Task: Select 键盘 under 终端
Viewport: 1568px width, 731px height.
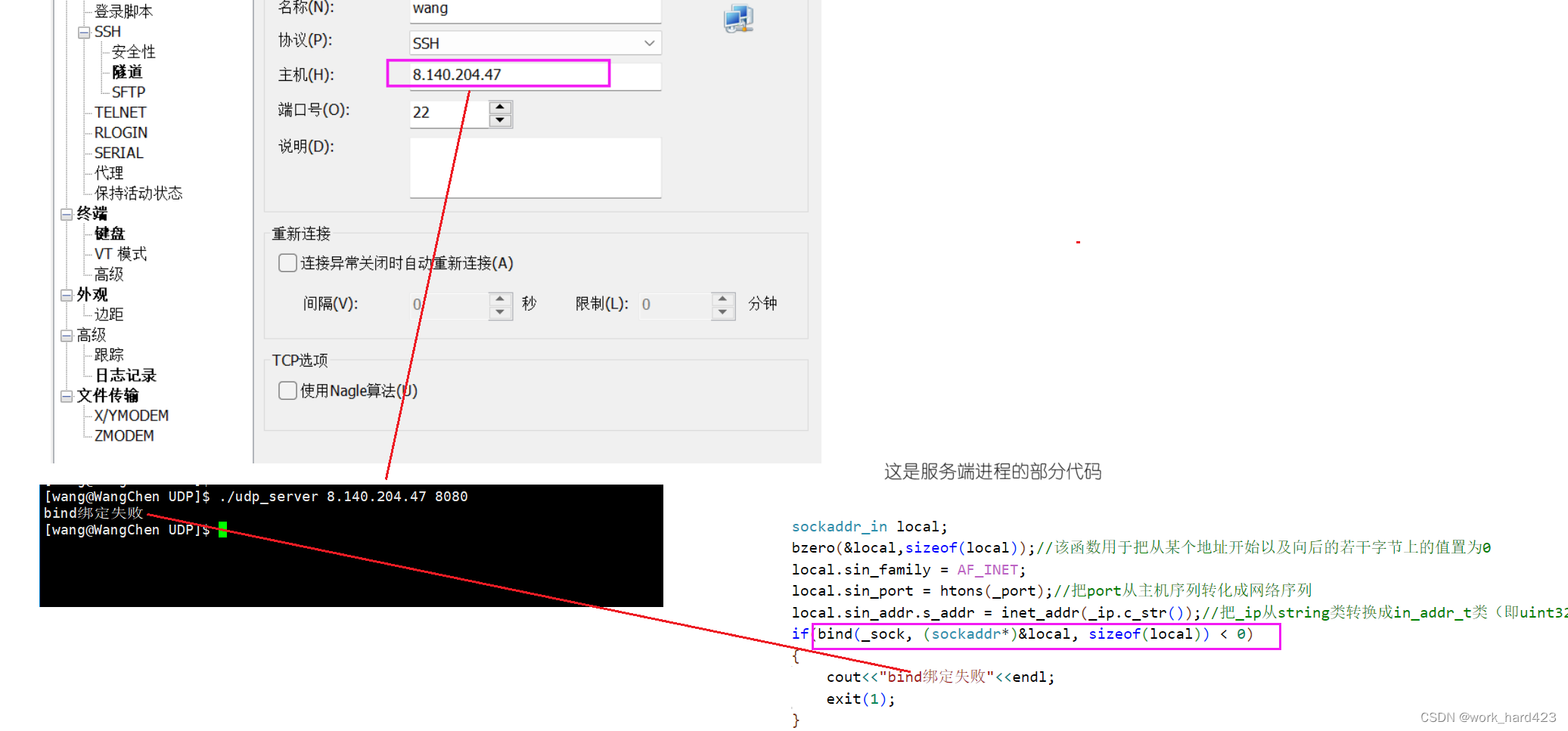Action: [x=110, y=234]
